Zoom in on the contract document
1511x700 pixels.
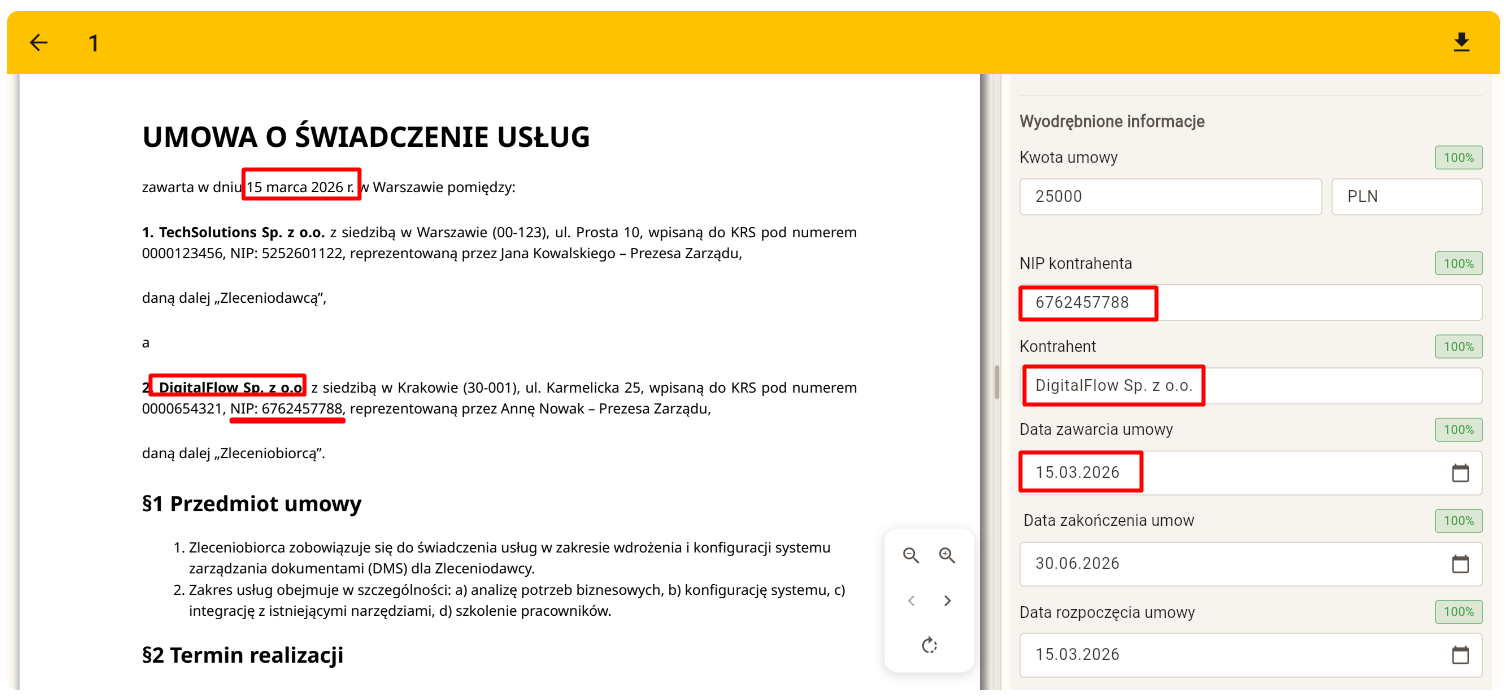point(947,556)
